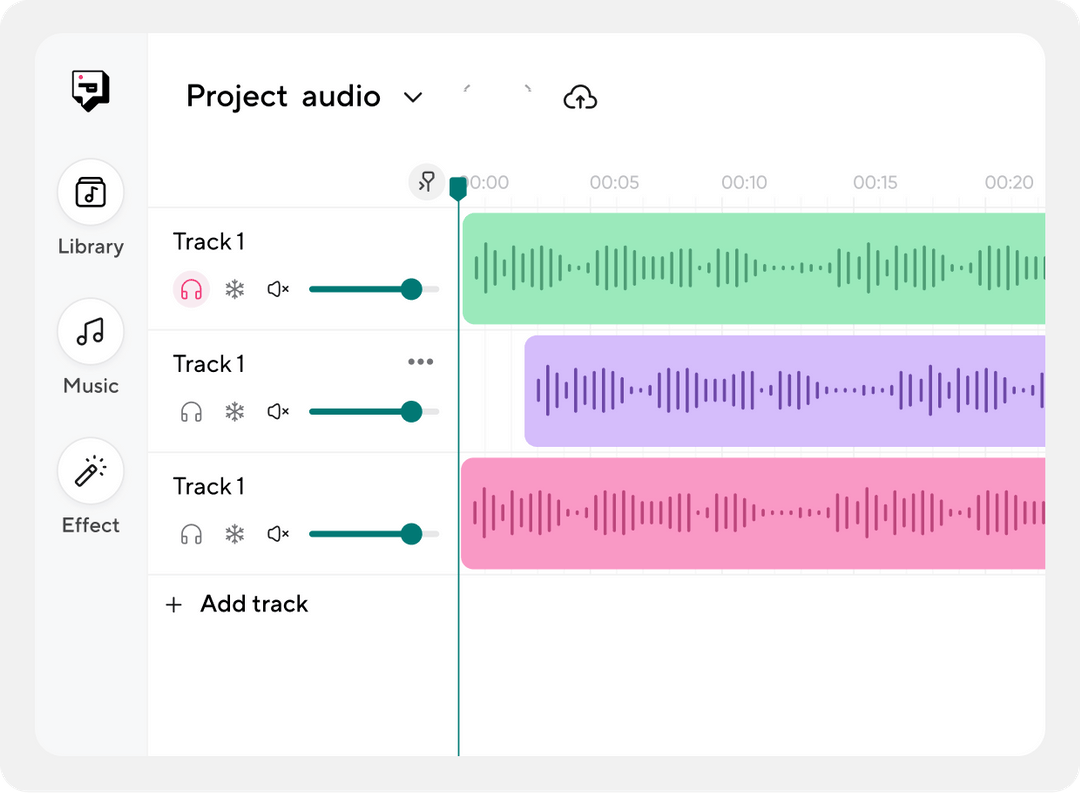Click the app logo in the corner
This screenshot has height=793, width=1080.
point(90,88)
